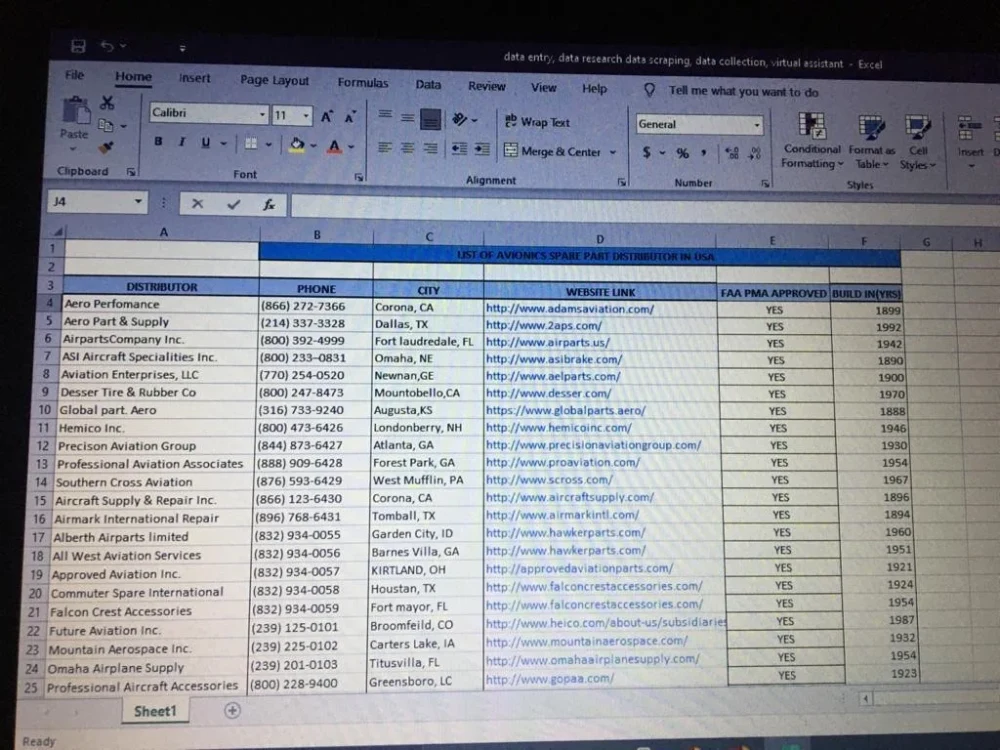Toggle Wrap Text
The image size is (1000, 750).
pos(537,121)
